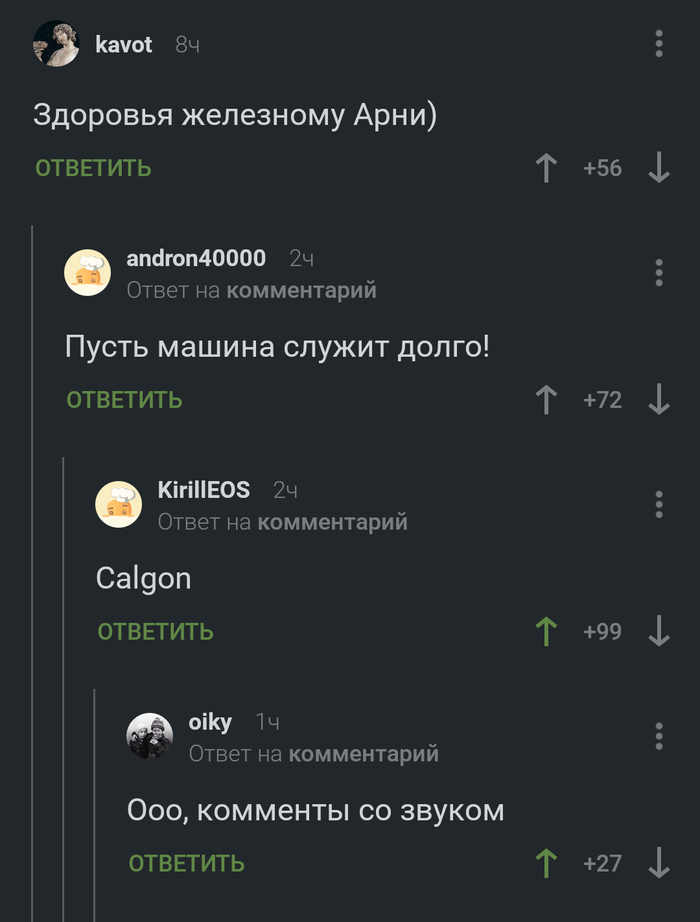Downvote oiky's comment
The width and height of the screenshot is (700, 922).
(x=659, y=863)
